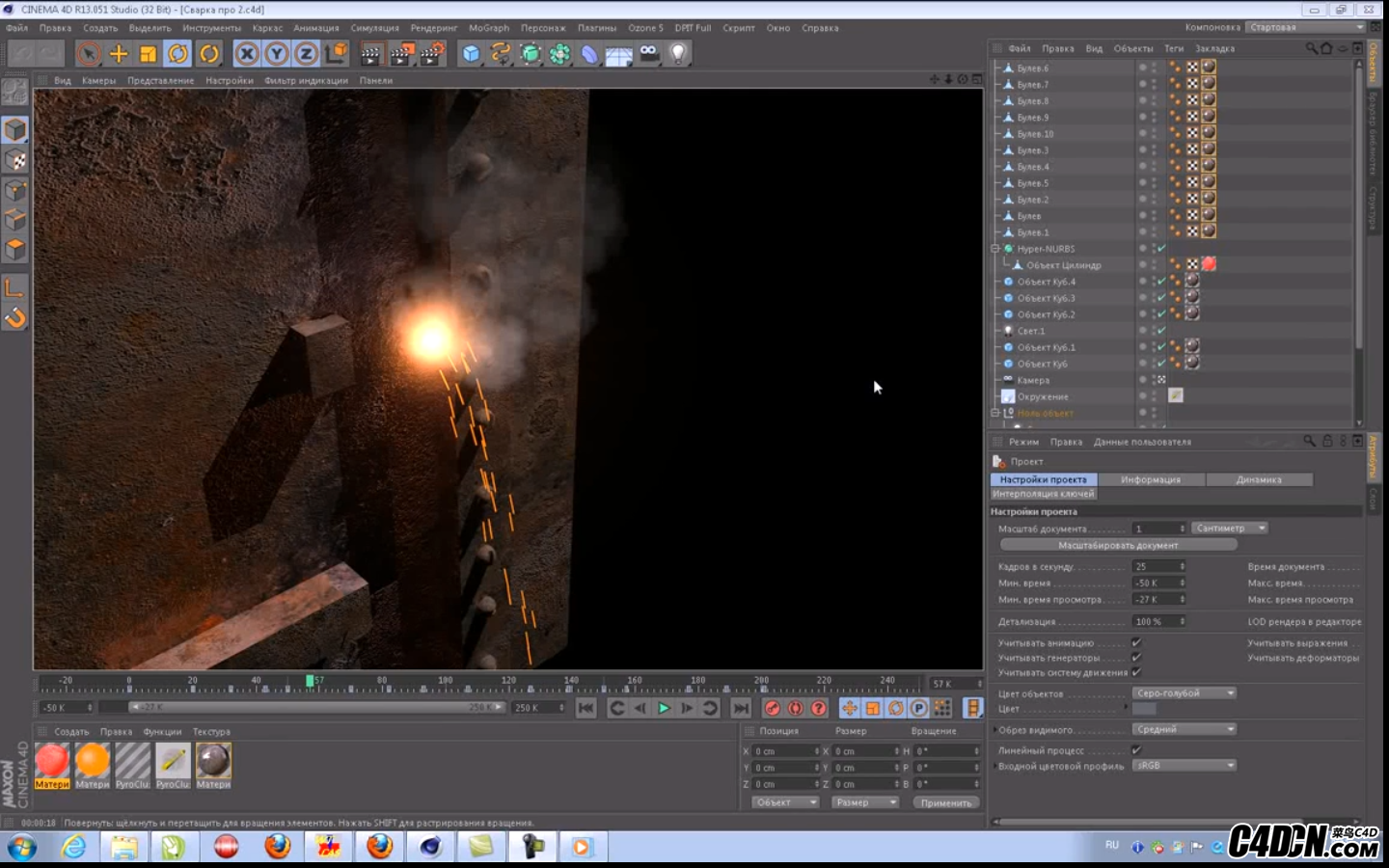
Task: Add a light object with the bulb icon
Action: pos(679,54)
